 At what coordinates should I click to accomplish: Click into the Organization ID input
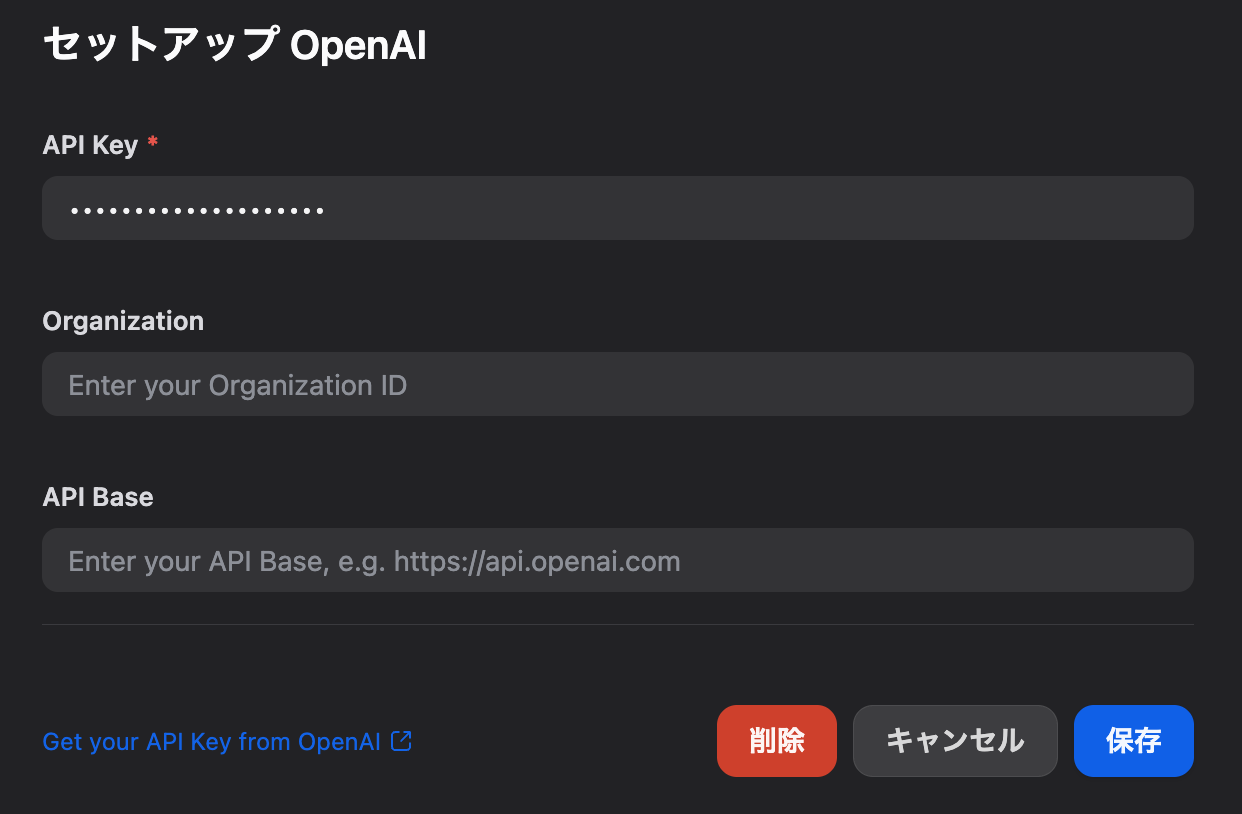tap(618, 384)
